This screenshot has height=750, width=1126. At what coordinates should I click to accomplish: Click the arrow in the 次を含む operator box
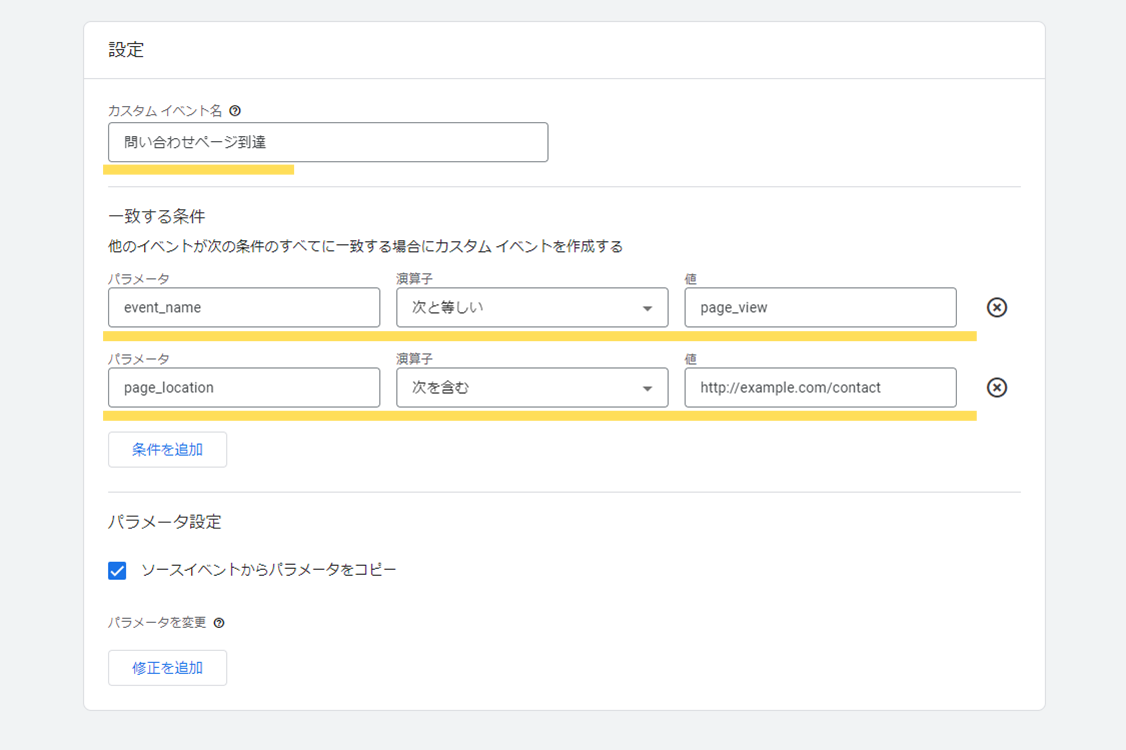(x=647, y=389)
